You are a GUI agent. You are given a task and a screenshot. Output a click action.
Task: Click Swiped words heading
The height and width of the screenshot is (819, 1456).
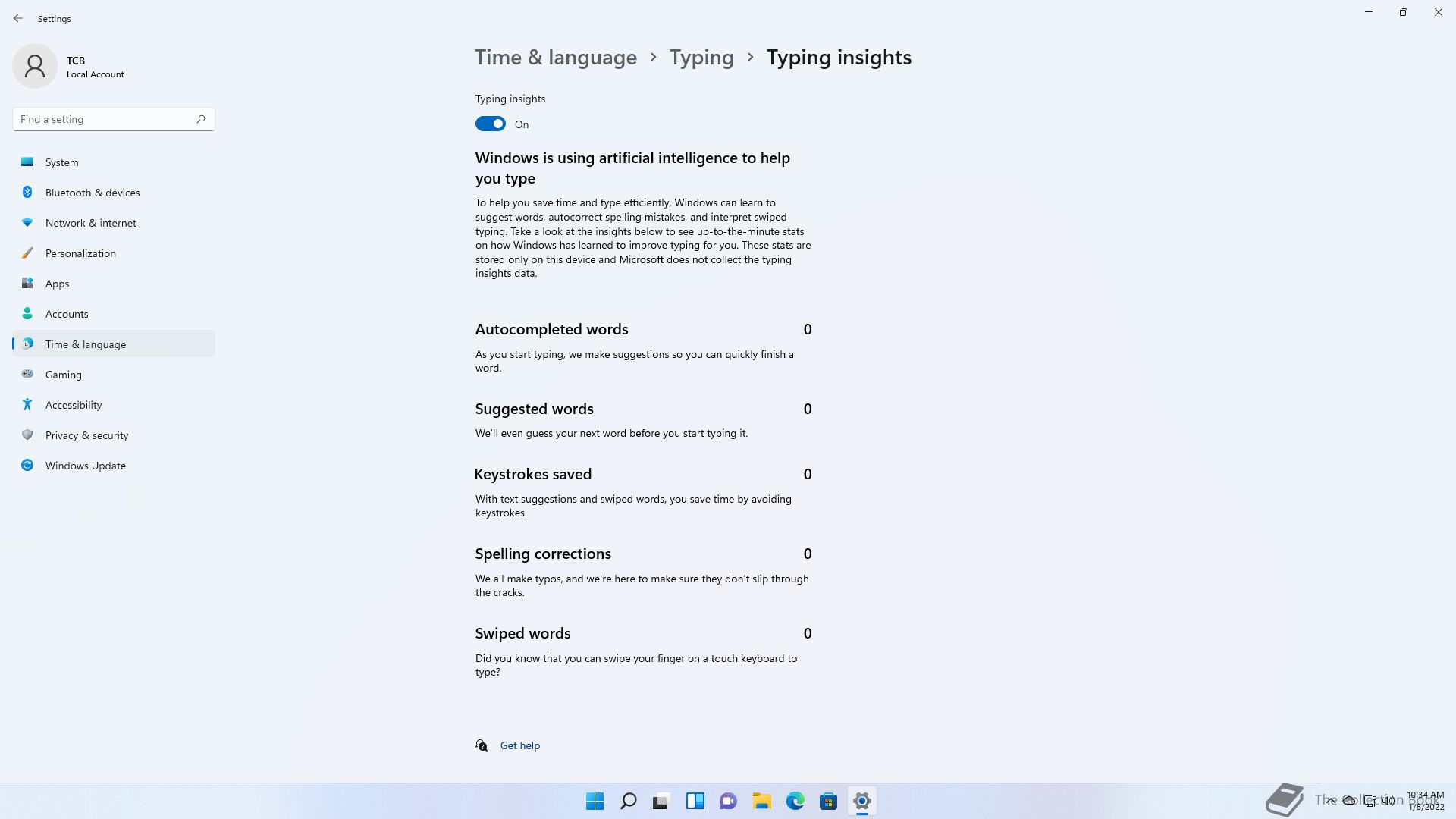point(522,633)
